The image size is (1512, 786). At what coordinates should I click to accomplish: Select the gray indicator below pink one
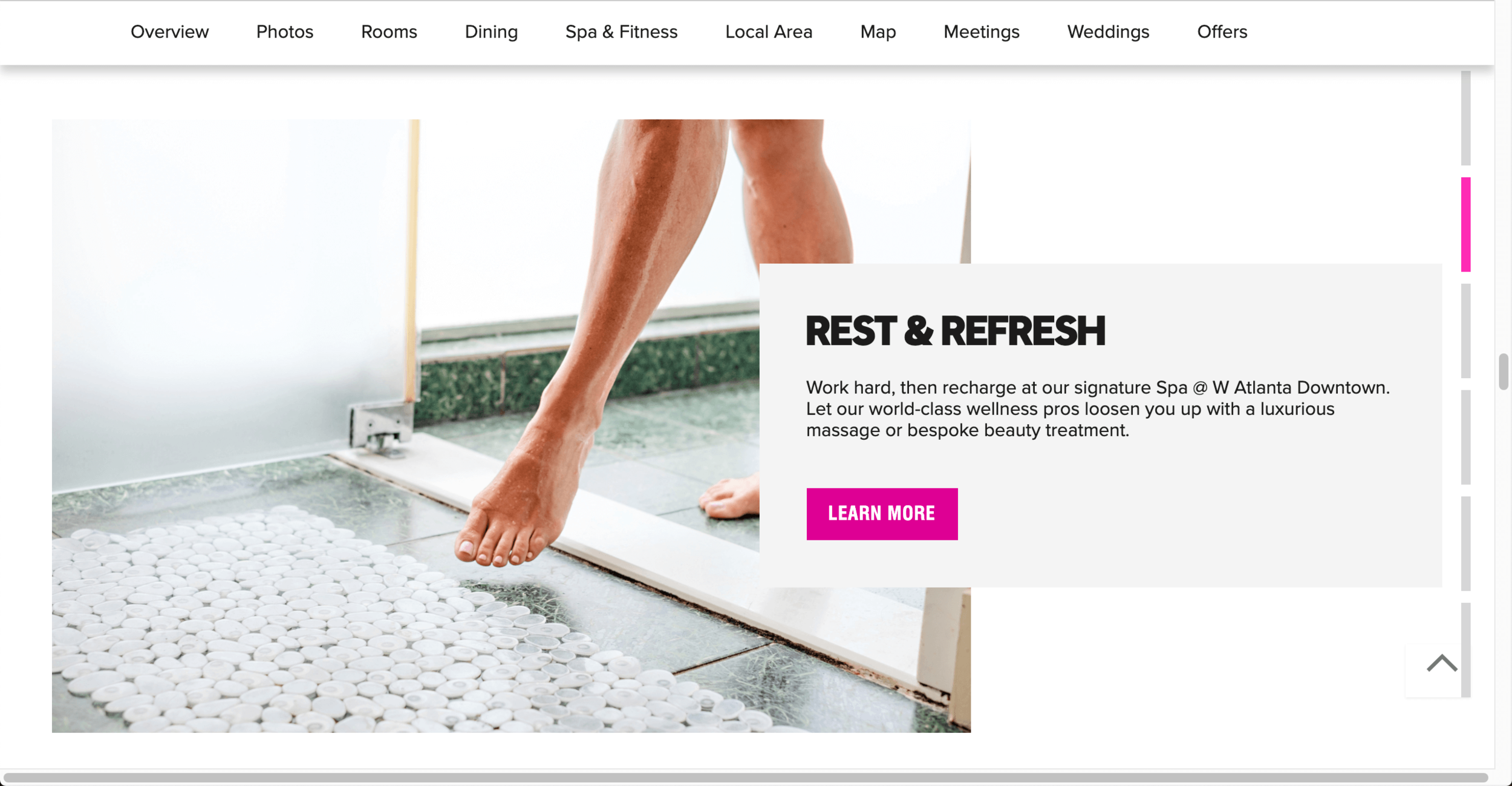click(x=1465, y=331)
